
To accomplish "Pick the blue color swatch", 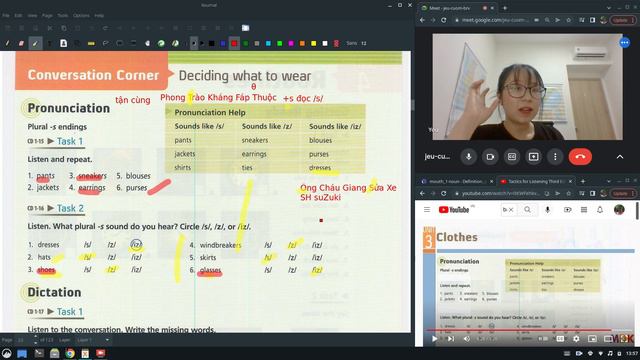I will (223, 43).
